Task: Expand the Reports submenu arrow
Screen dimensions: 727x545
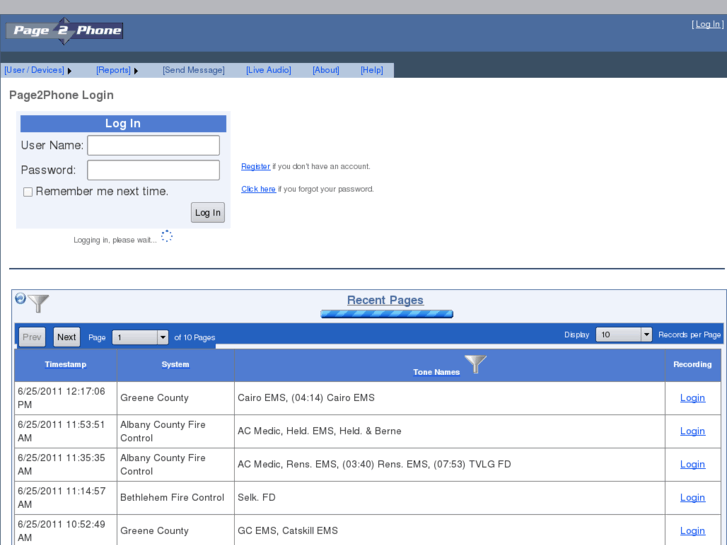Action: [x=136, y=71]
